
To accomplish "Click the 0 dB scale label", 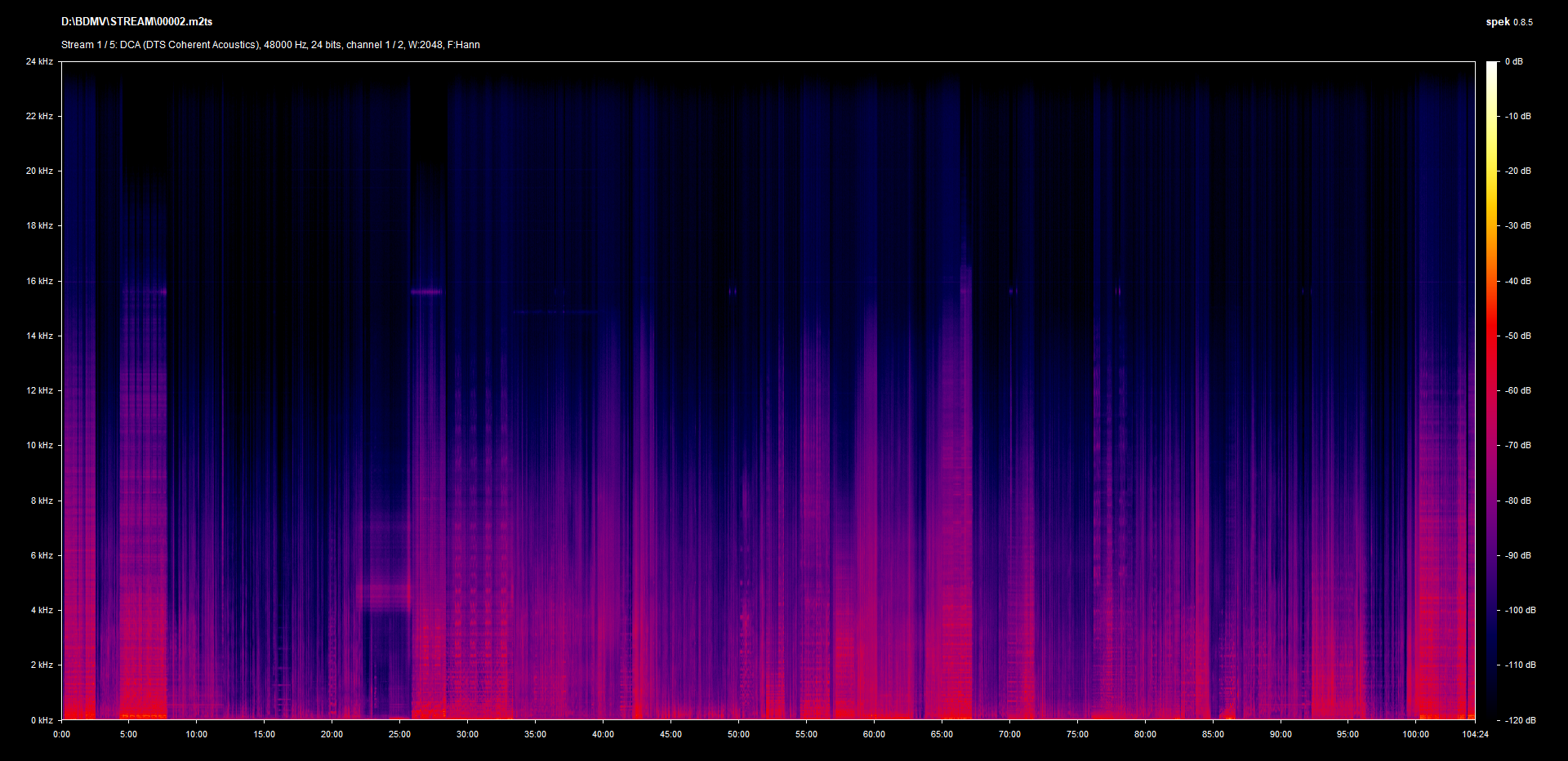I will 1513,61.
